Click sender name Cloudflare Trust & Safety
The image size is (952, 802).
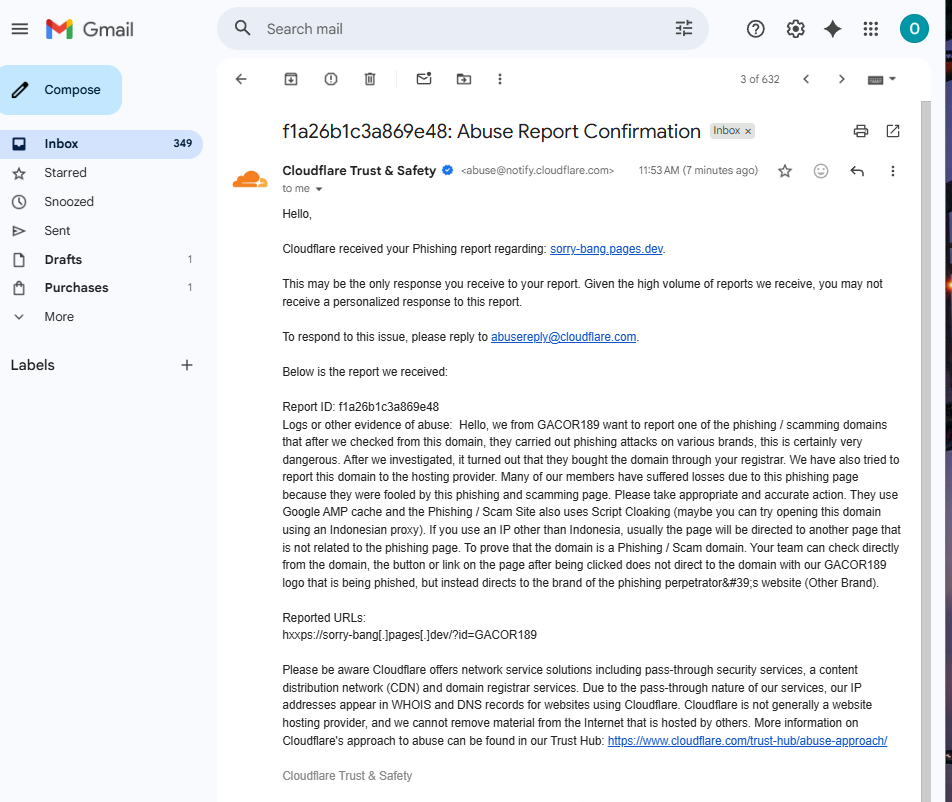pyautogui.click(x=359, y=171)
